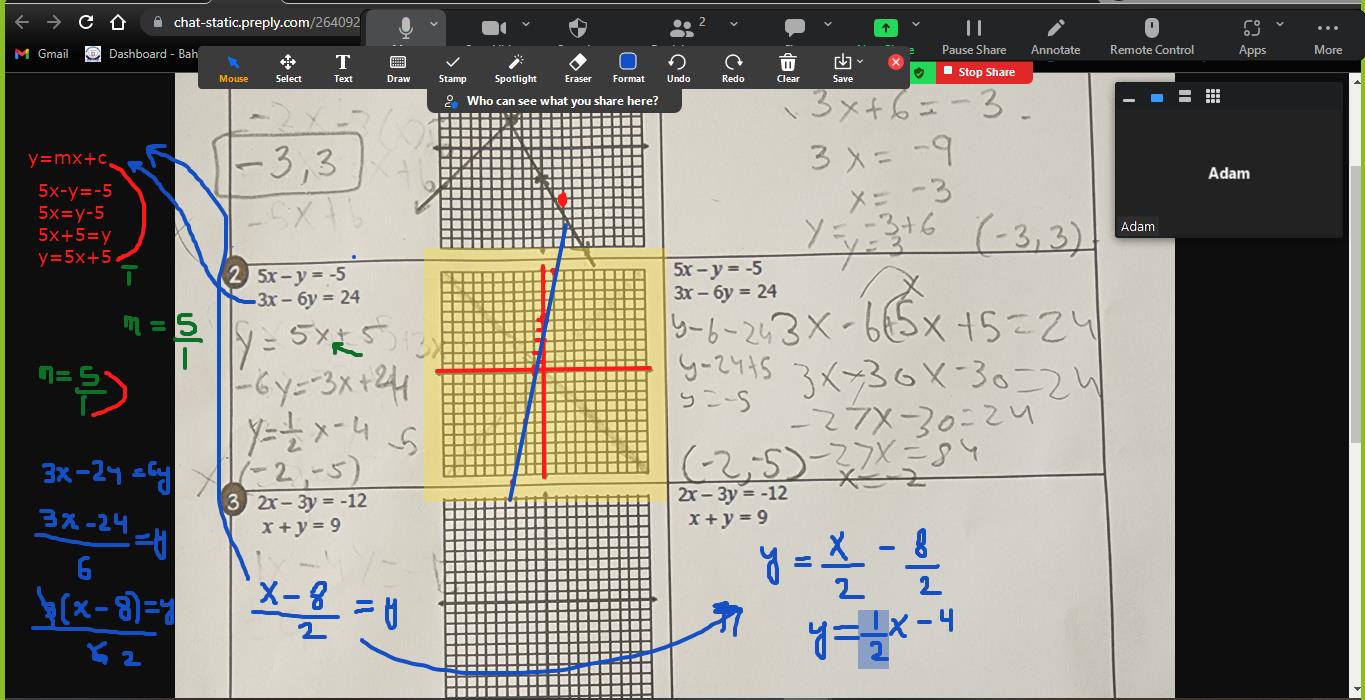Toggle the microphone mute button
The height and width of the screenshot is (700, 1365).
[x=406, y=28]
